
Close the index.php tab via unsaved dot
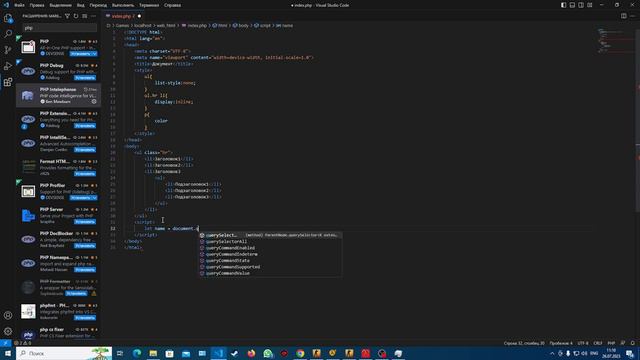pyautogui.click(x=139, y=16)
